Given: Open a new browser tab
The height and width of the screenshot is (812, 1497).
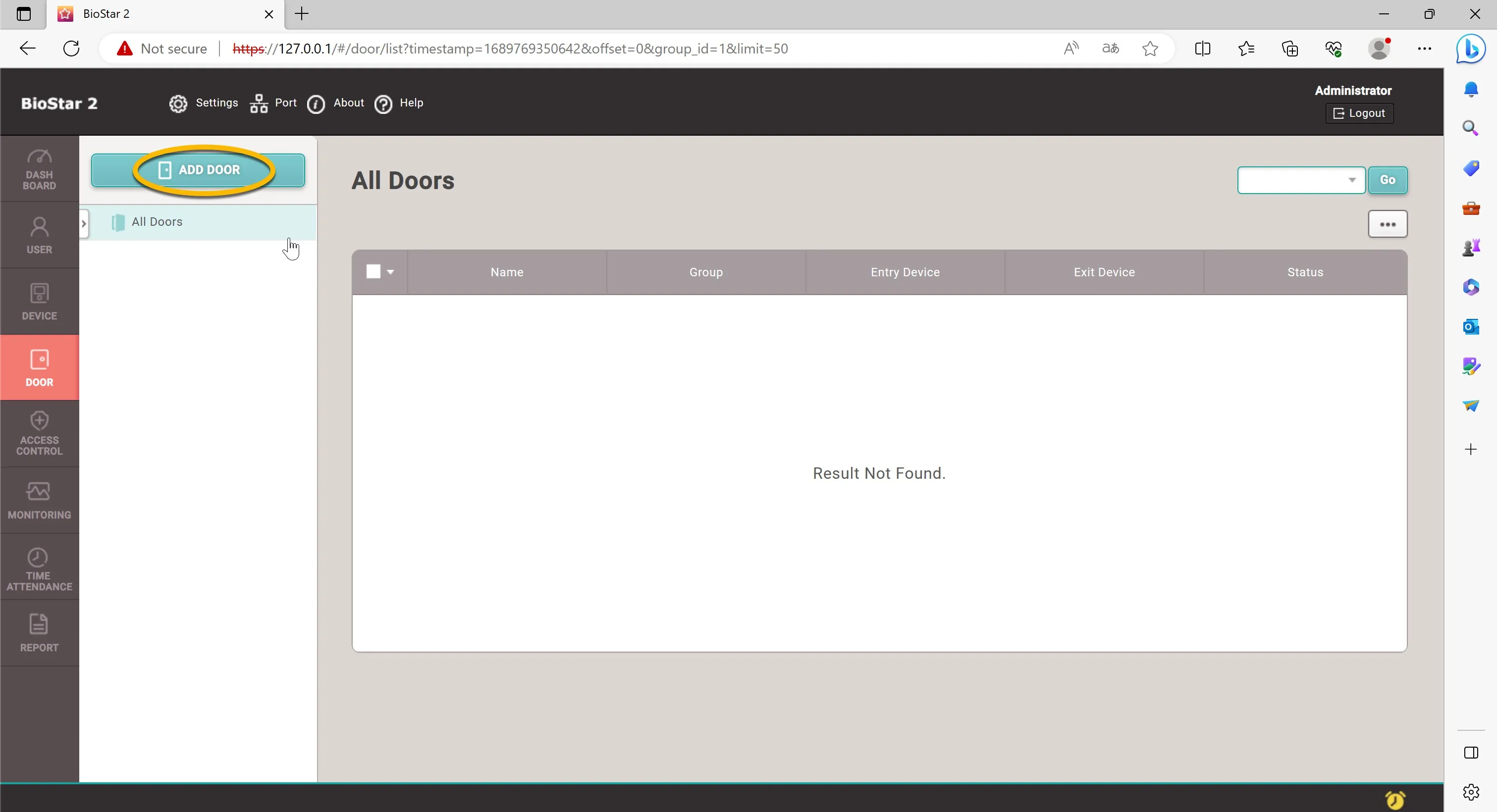Looking at the screenshot, I should (x=302, y=14).
